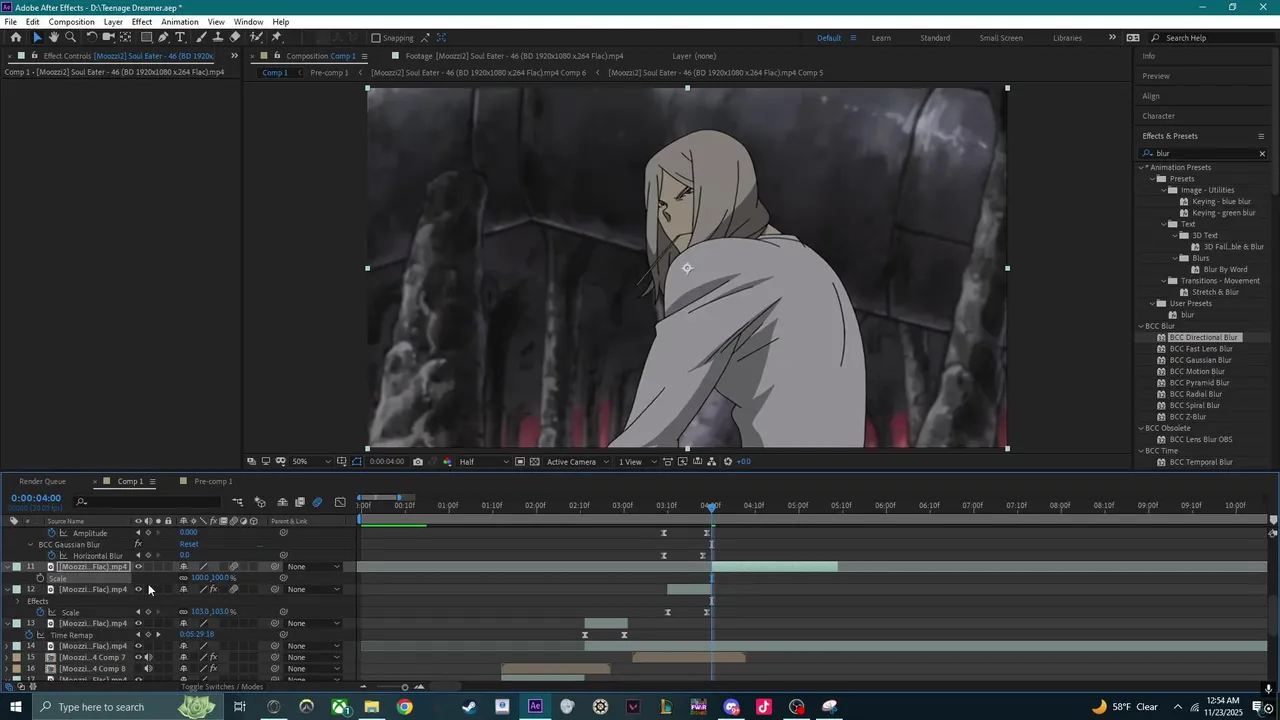Screen dimensions: 1280x720
Task: Expand the Effects group on layer 12
Action: 18,601
